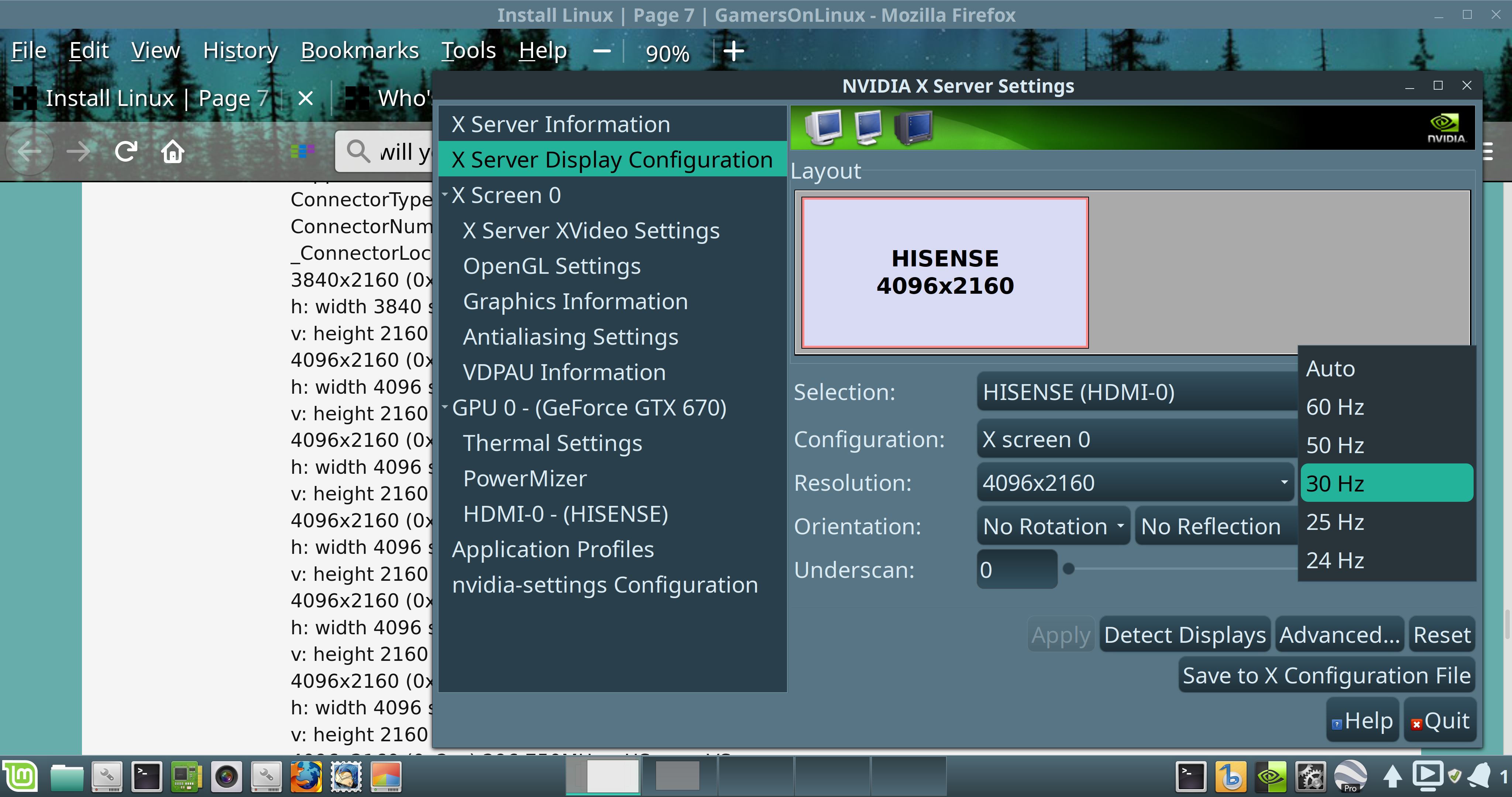Click Firefox forward arrow button
The width and height of the screenshot is (1512, 797).
point(79,151)
